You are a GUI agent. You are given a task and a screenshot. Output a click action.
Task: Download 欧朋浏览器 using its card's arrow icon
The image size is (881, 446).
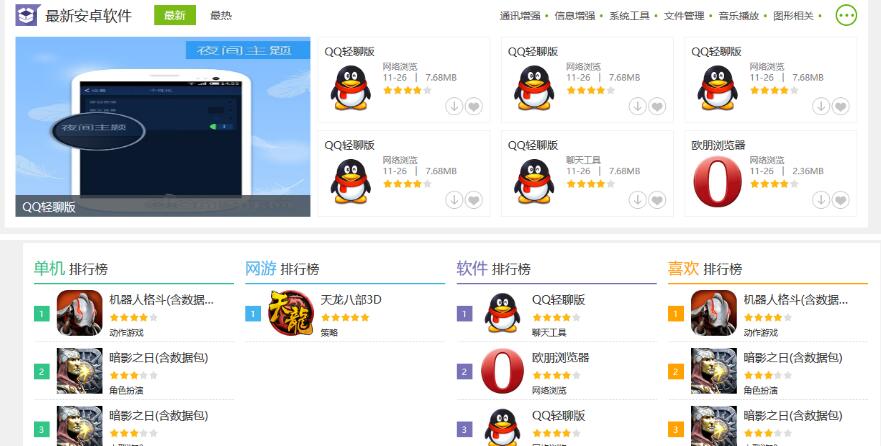pos(821,199)
